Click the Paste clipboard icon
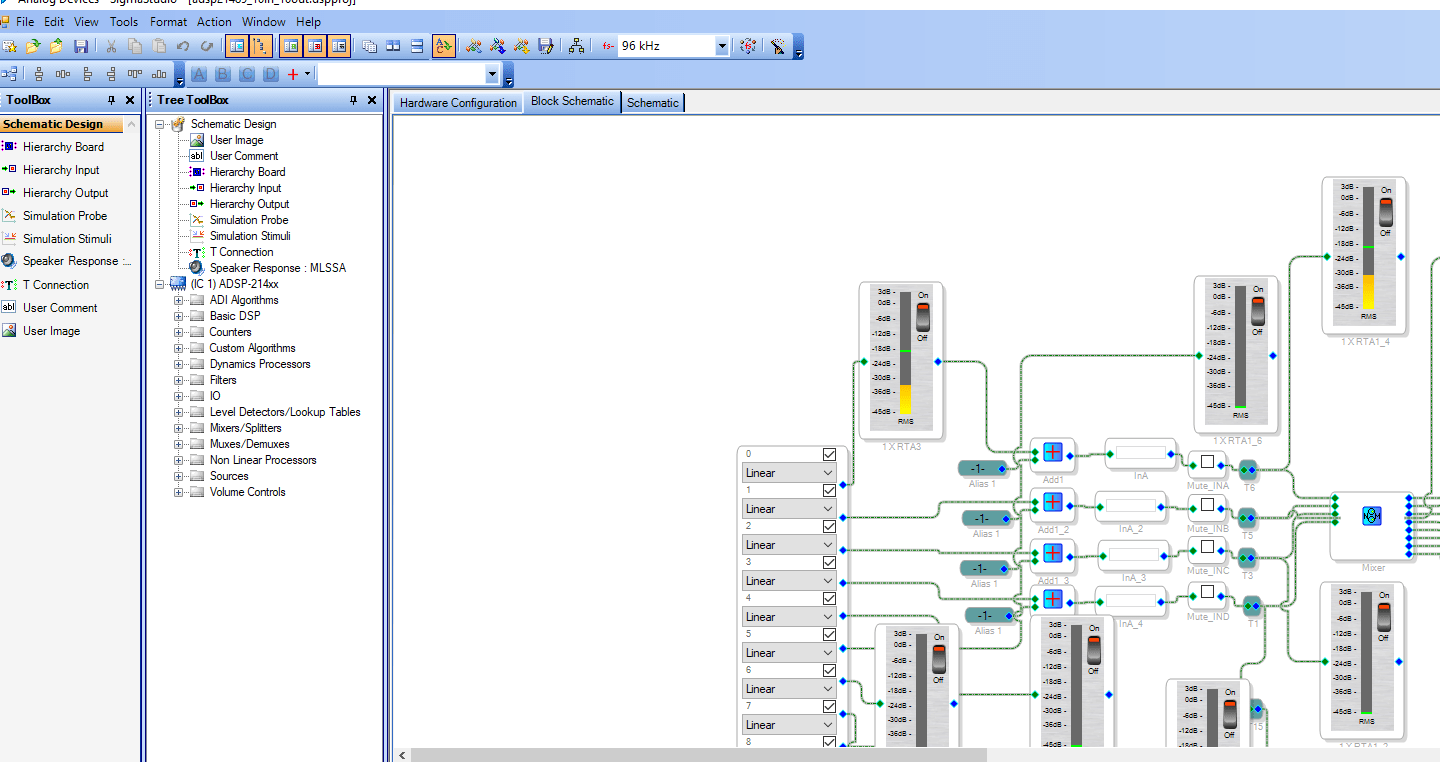 point(159,46)
